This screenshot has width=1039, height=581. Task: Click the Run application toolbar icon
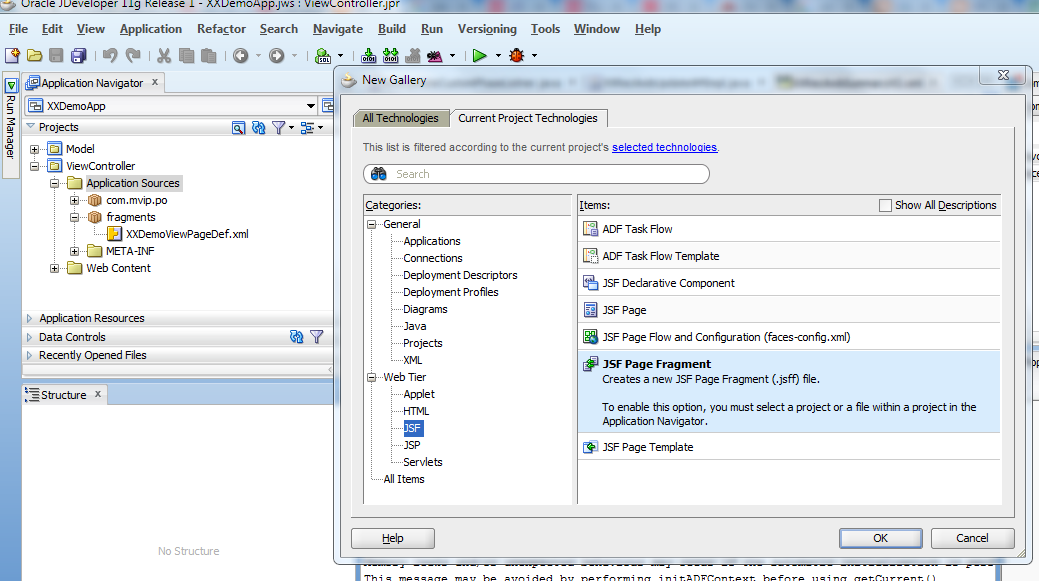pyautogui.click(x=479, y=56)
